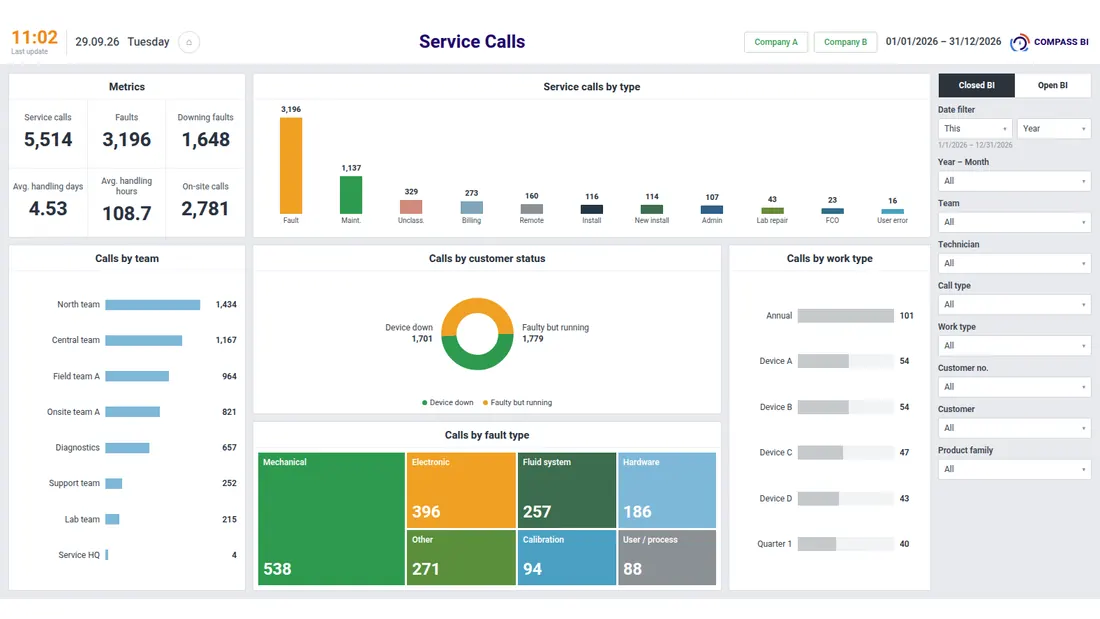The image size is (1100, 619).
Task: Select the Onsite team A bar
Action: pos(133,412)
